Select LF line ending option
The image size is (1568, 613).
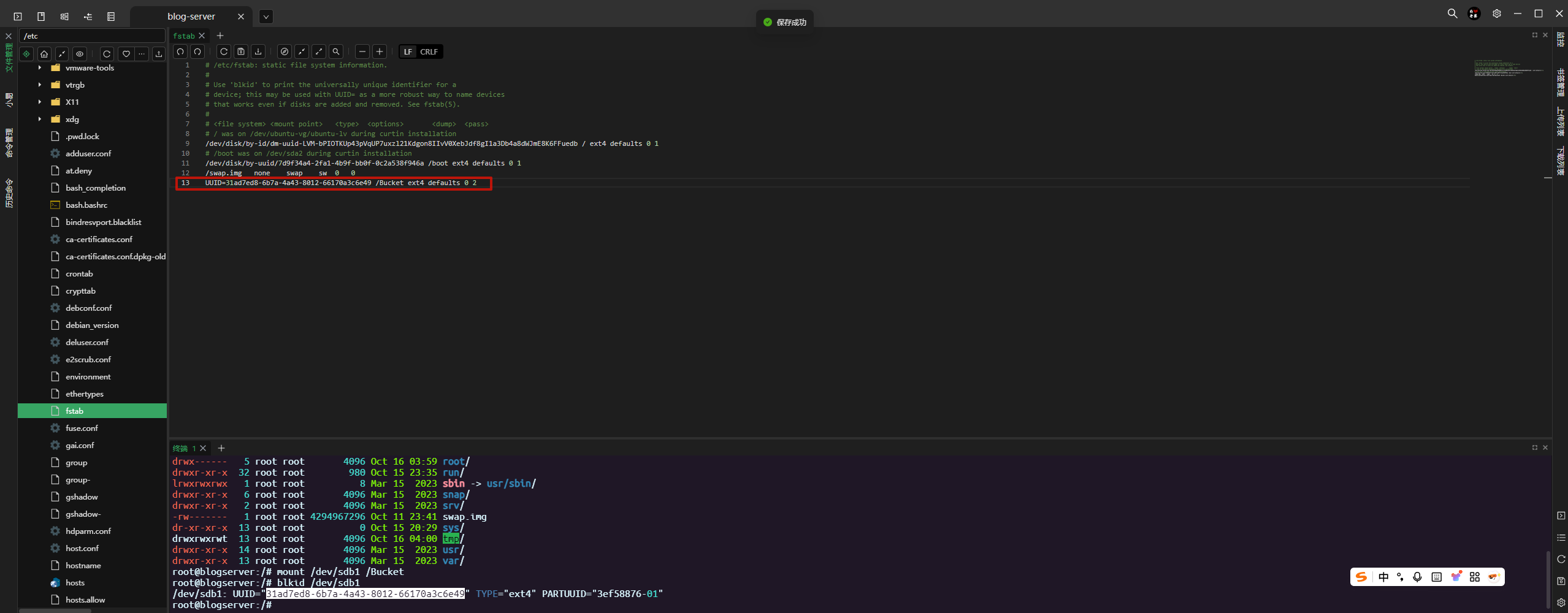408,51
